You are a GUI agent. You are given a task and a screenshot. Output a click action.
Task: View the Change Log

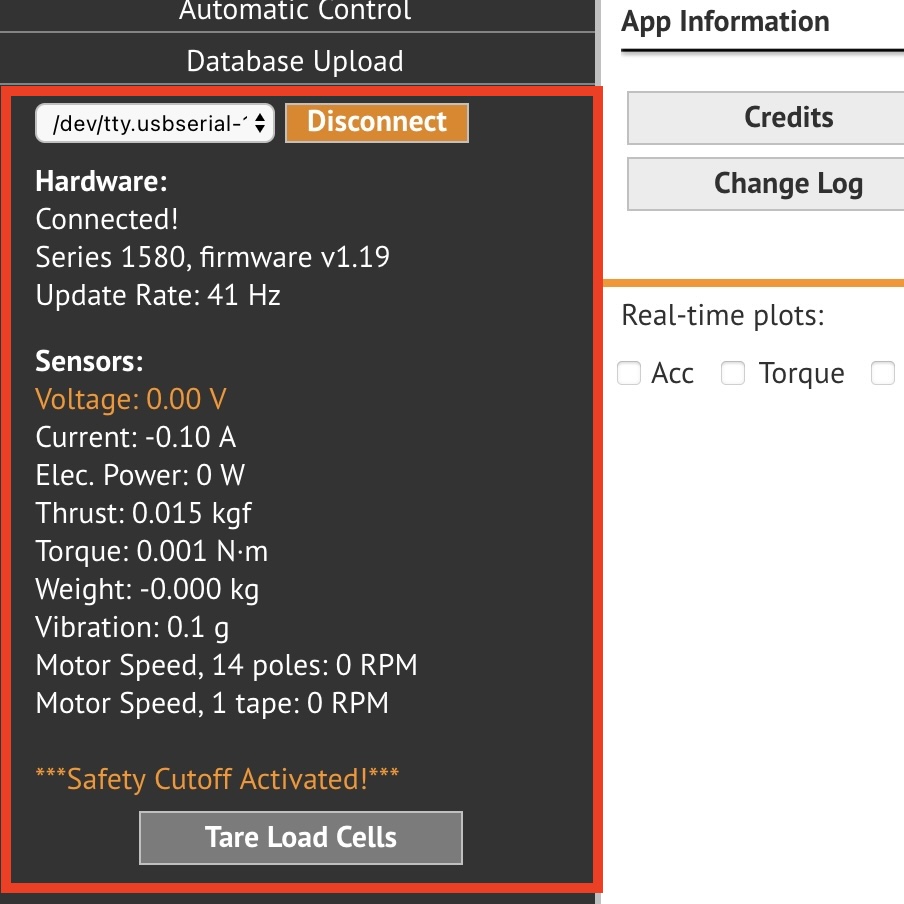pyautogui.click(x=788, y=184)
